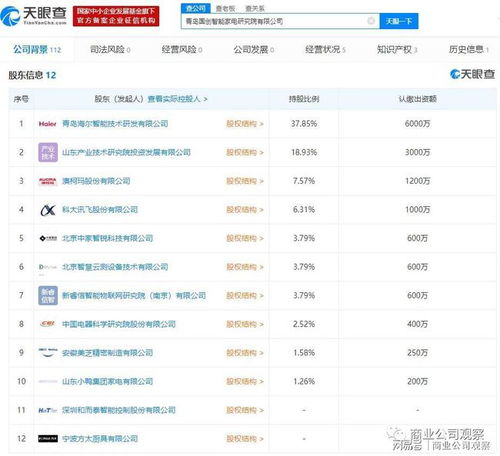Click the 天眼一下 search button
This screenshot has height=456, width=500.
[x=399, y=21]
